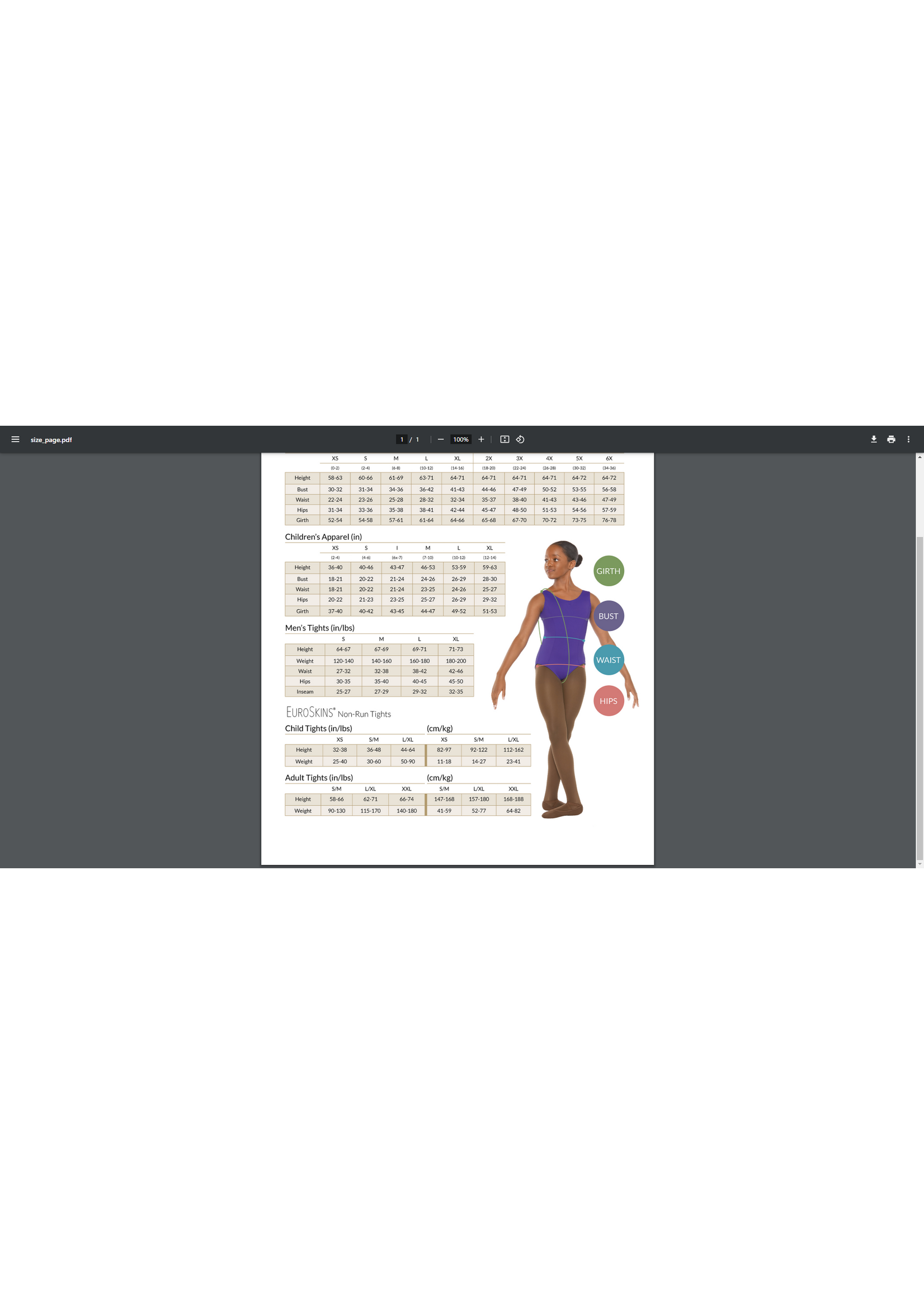The width and height of the screenshot is (924, 1294).
Task: Open the sidebar menu hamburger icon
Action: coord(15,439)
